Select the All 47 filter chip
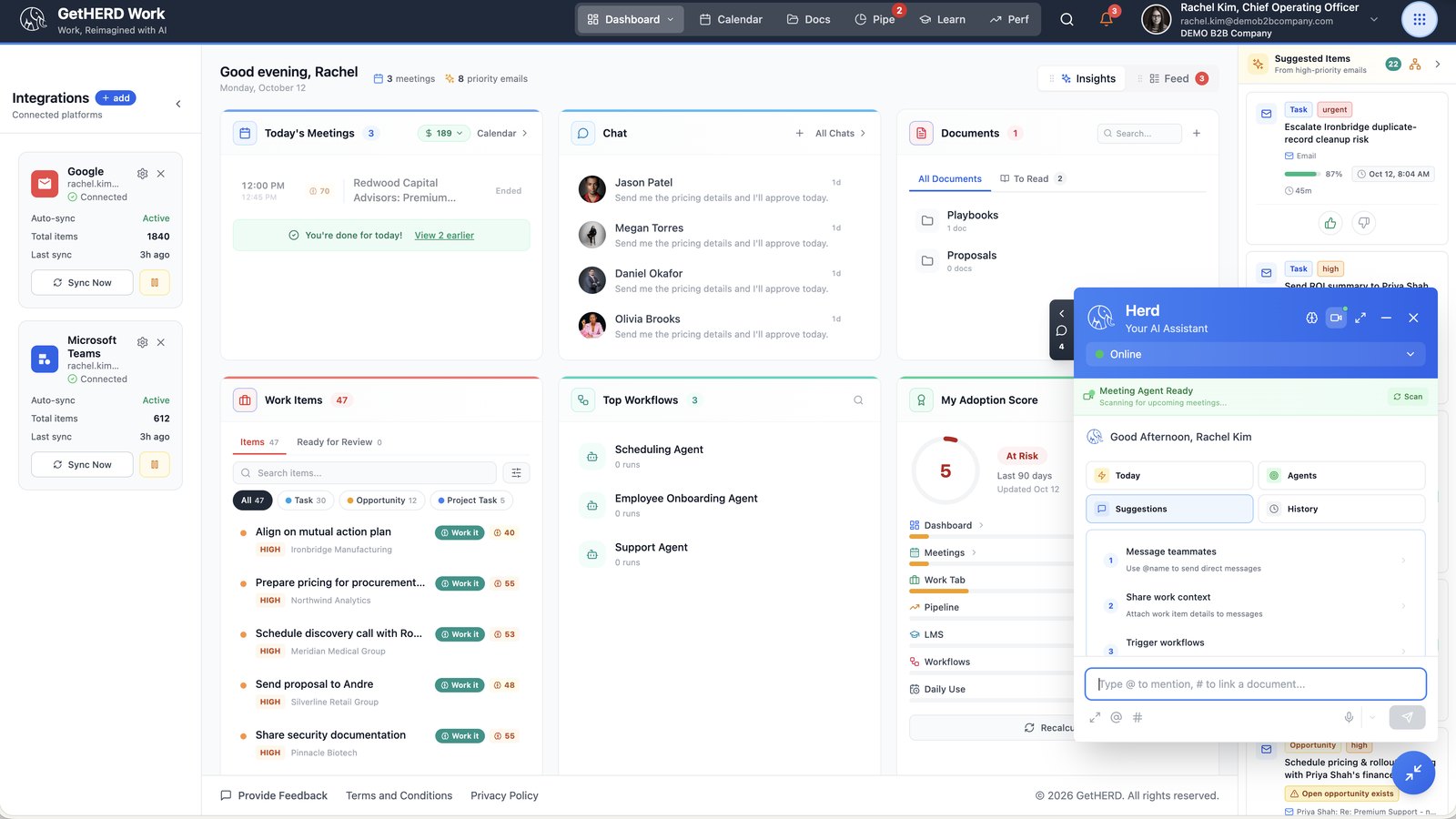 point(252,500)
